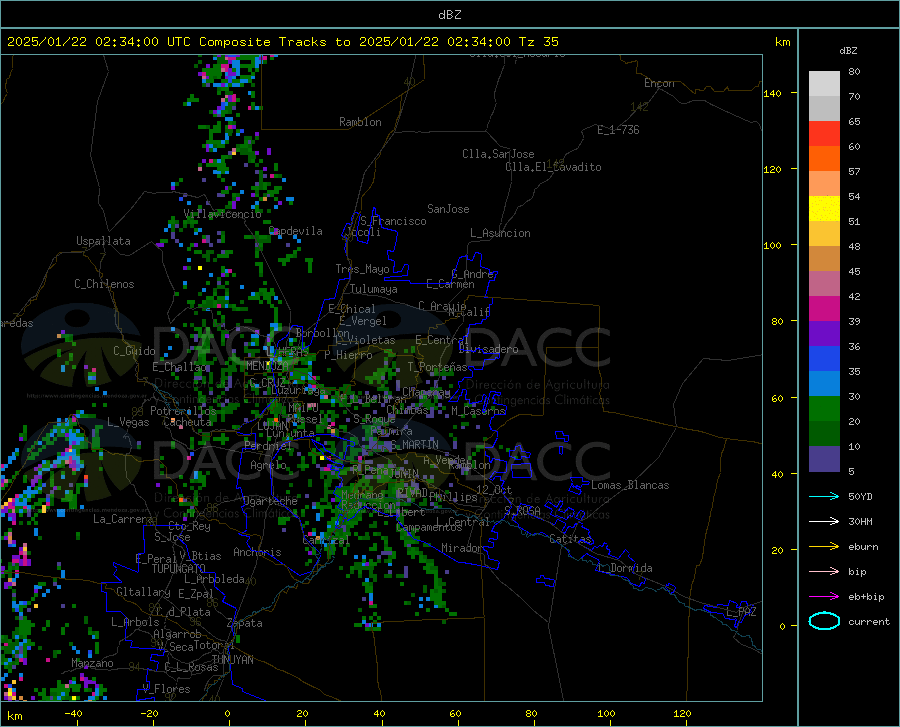This screenshot has height=727, width=900.
Task: Click the C_Chilenos label on map
Action: click(104, 284)
